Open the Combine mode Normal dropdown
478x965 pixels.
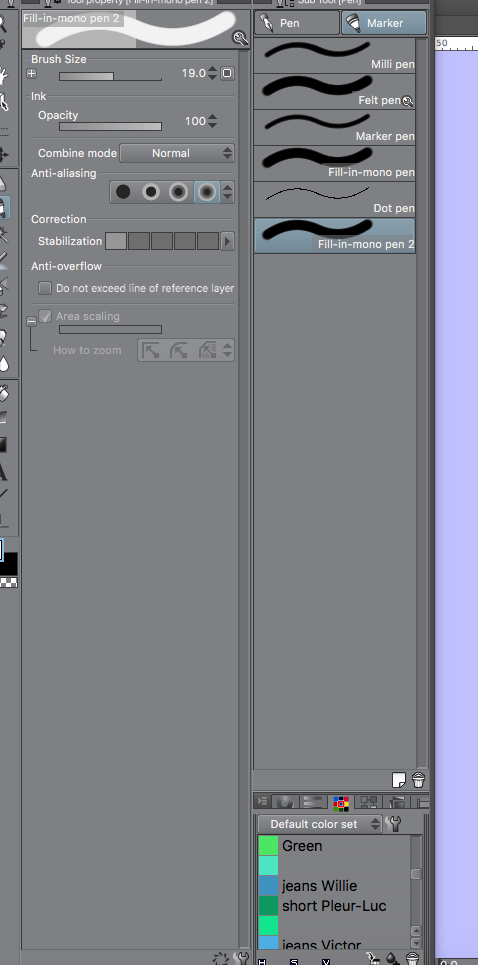pyautogui.click(x=177, y=153)
